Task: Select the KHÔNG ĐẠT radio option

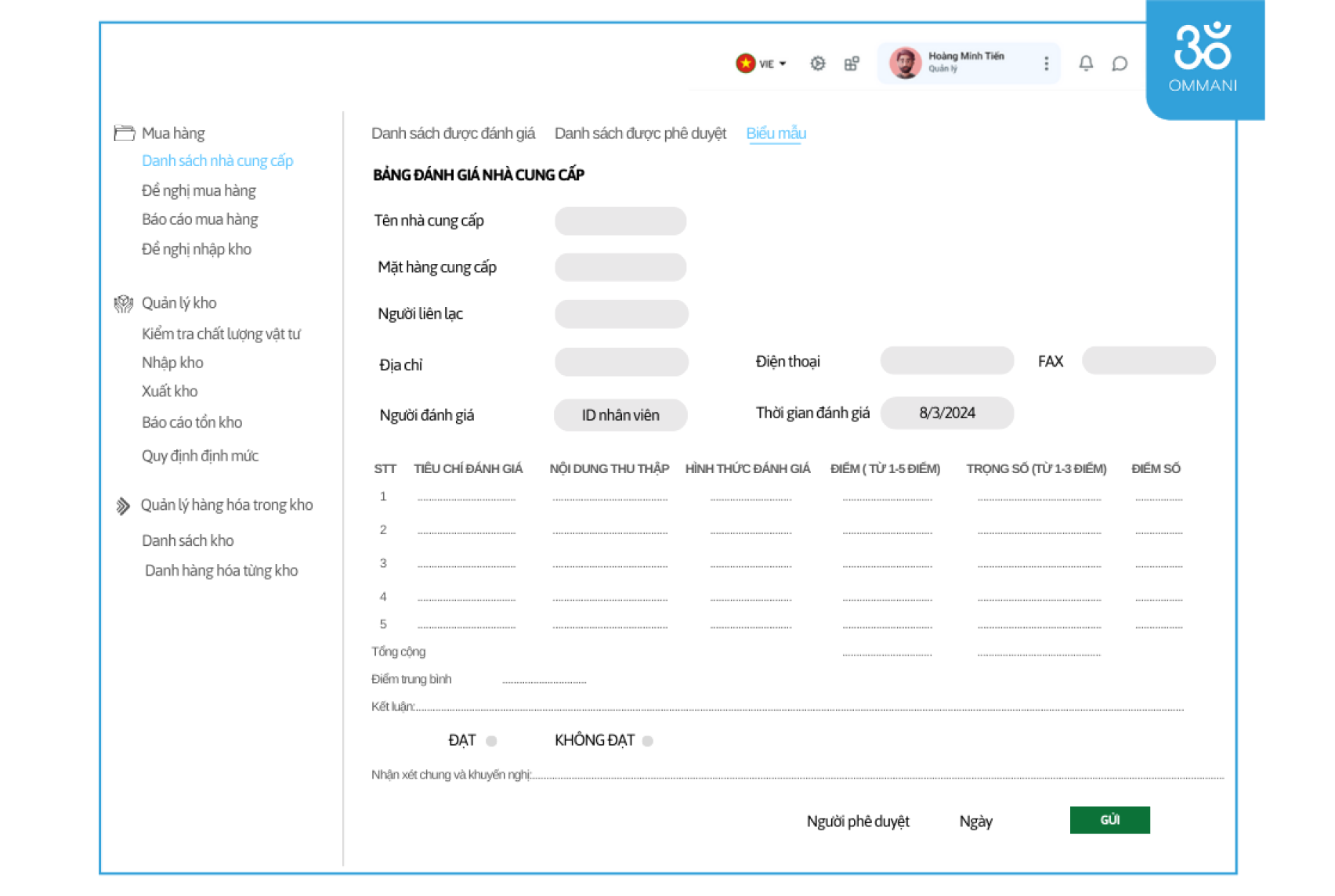Action: click(647, 741)
